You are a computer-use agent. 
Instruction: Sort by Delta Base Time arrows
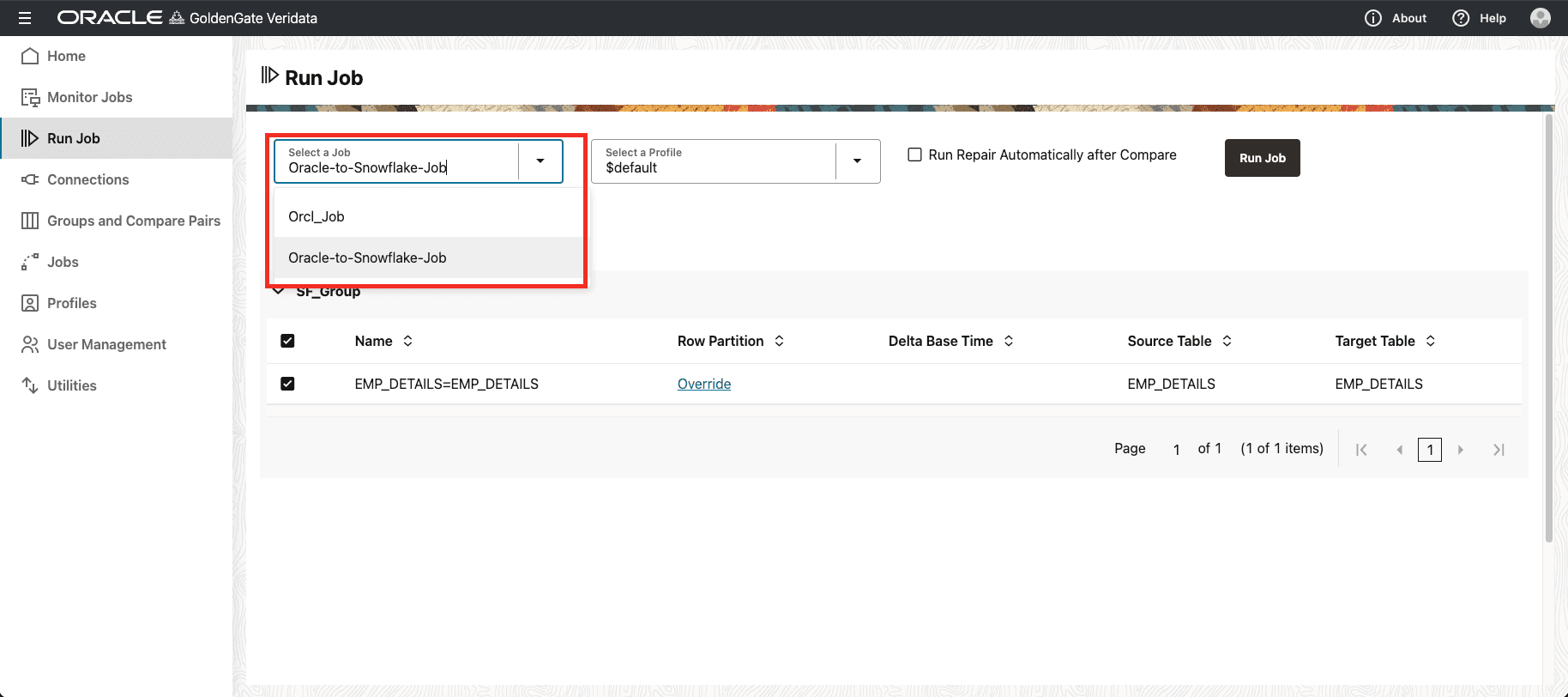1009,341
